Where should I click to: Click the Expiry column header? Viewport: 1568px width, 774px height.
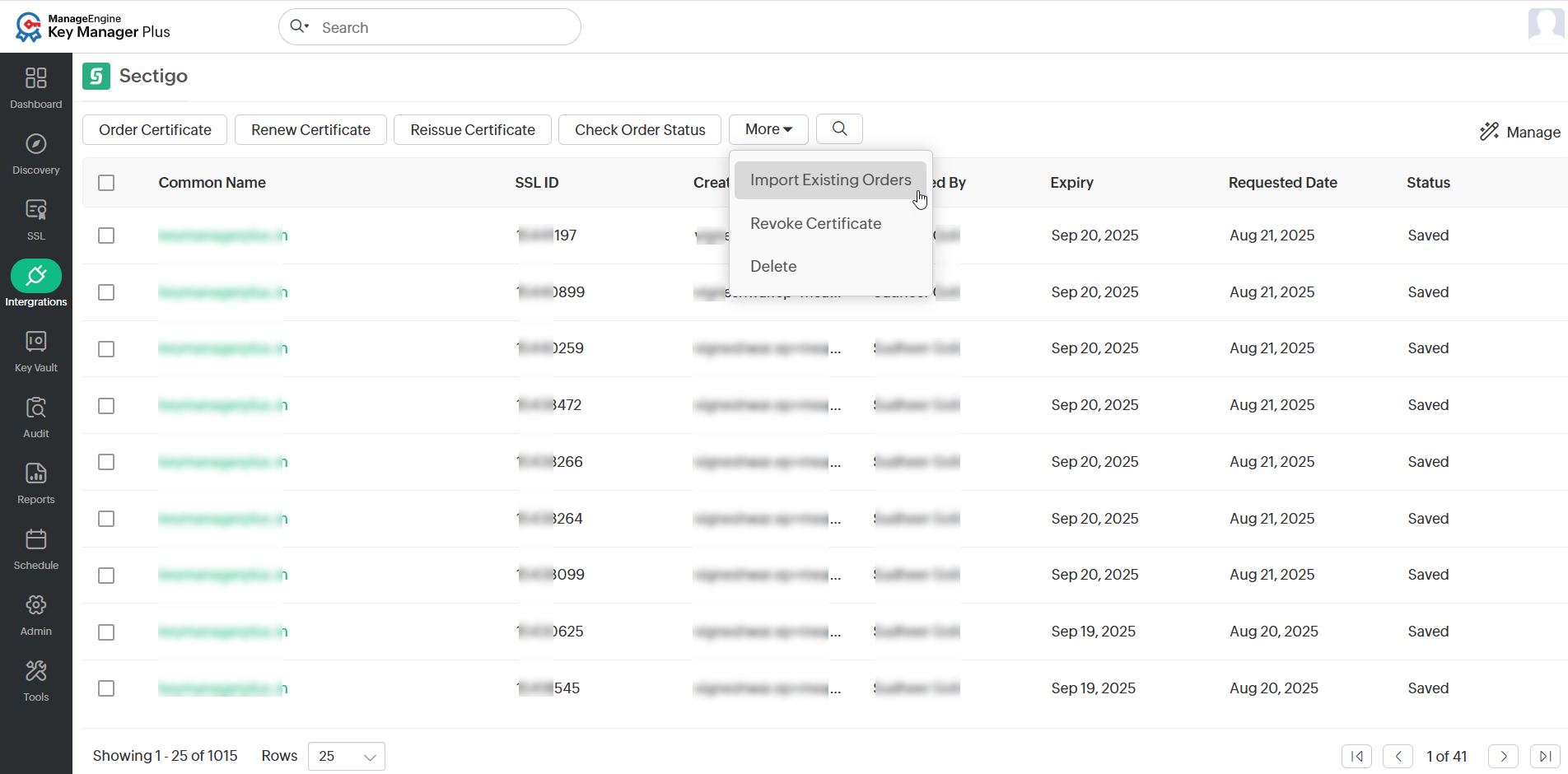(x=1071, y=183)
